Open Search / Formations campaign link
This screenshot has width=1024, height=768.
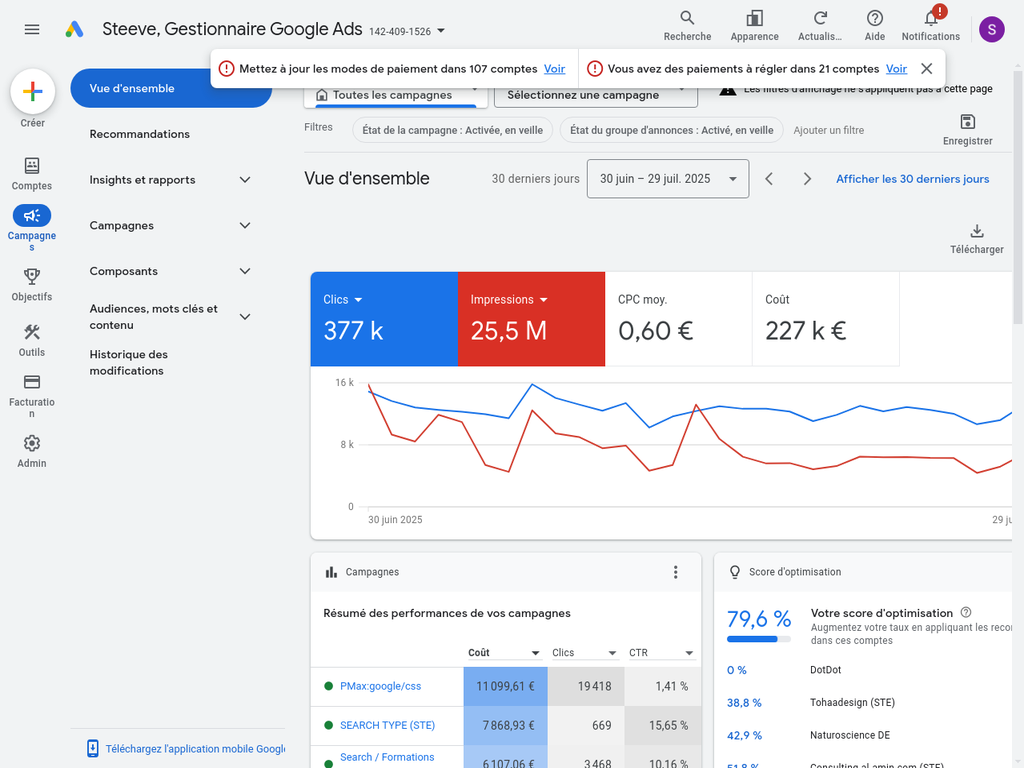387,758
